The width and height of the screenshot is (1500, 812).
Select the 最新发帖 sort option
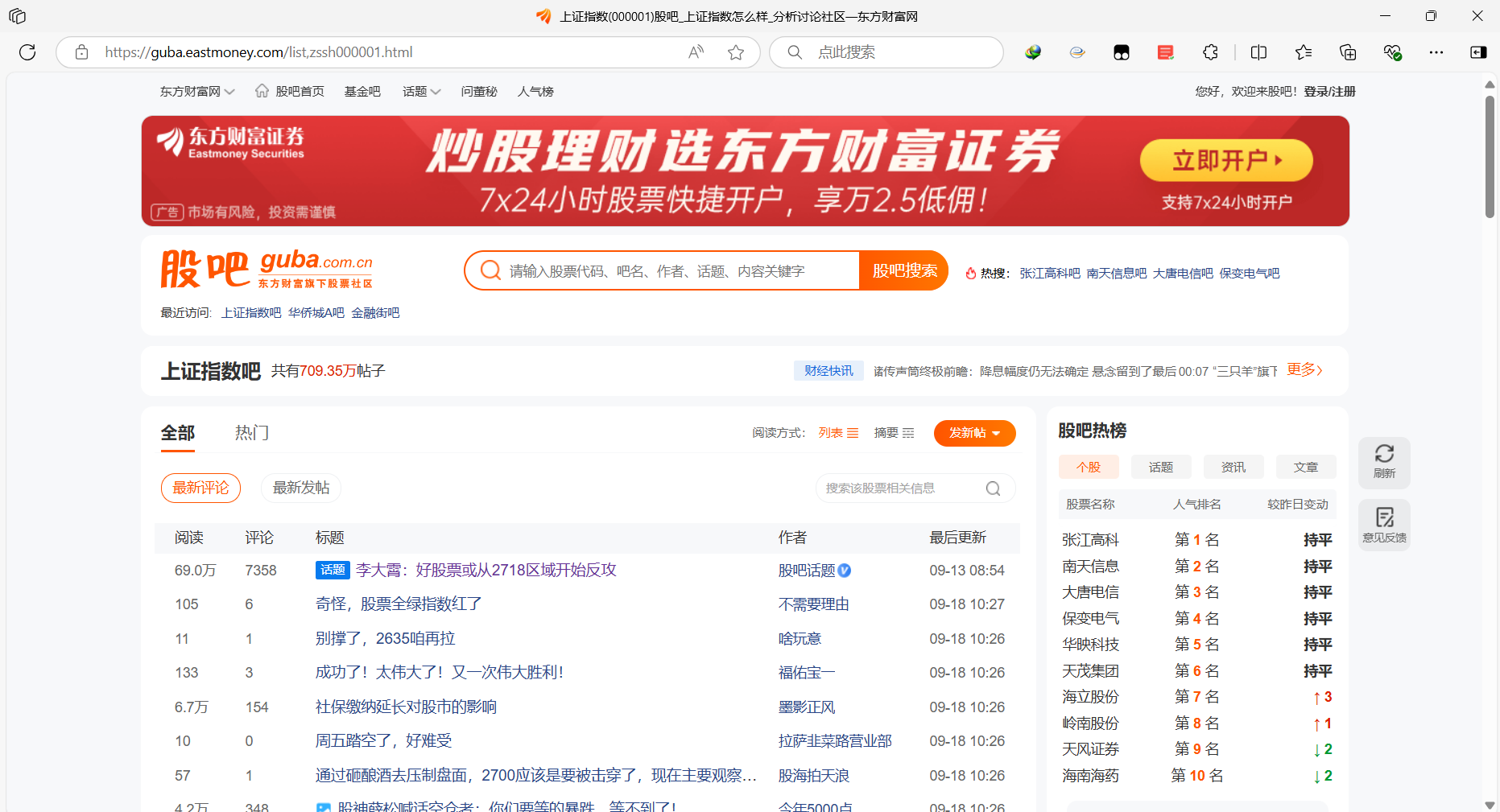[300, 488]
